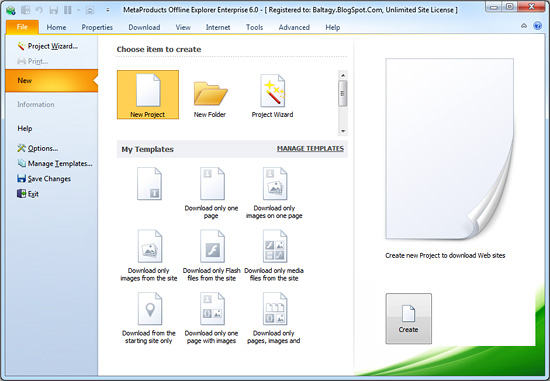The image size is (550, 381).
Task: Click the large blank page preview thumbnail
Action: click(x=450, y=149)
